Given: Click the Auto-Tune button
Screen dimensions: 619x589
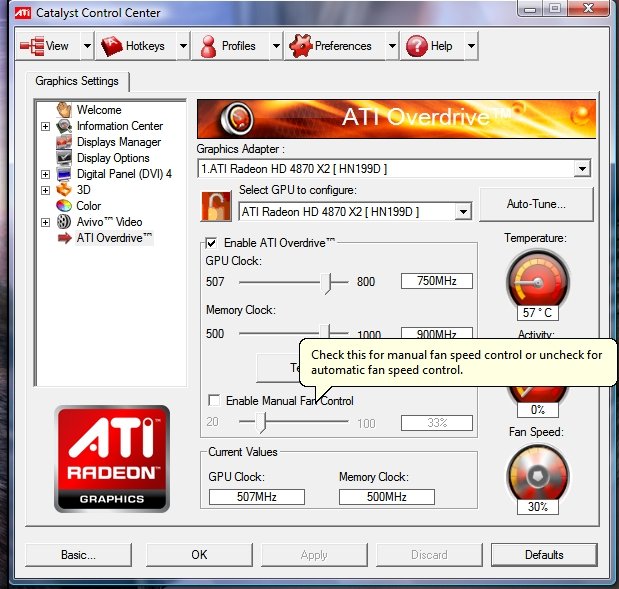Looking at the screenshot, I should (536, 204).
